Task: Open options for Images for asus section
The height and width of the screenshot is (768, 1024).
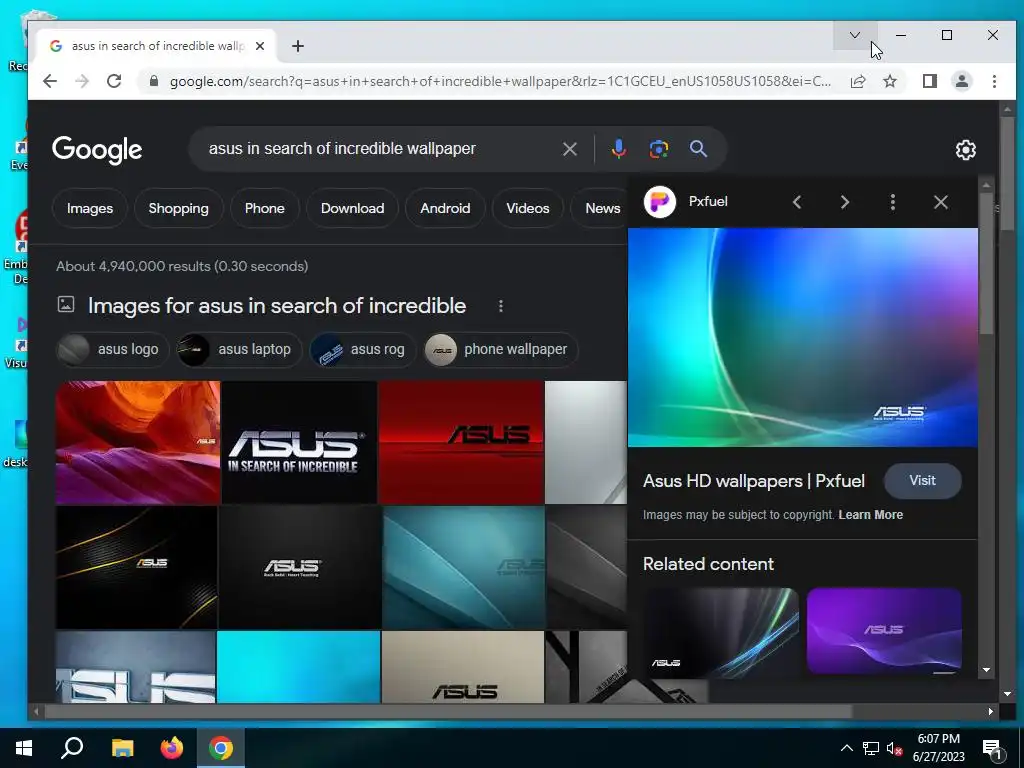Action: coord(501,306)
